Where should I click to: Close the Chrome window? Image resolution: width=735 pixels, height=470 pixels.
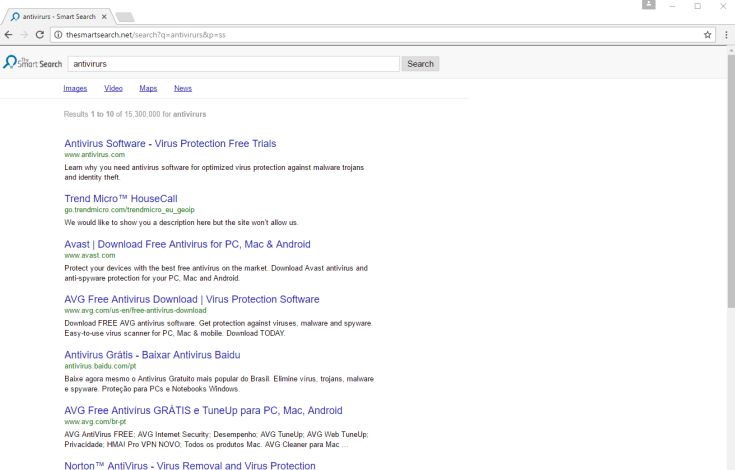point(723,6)
